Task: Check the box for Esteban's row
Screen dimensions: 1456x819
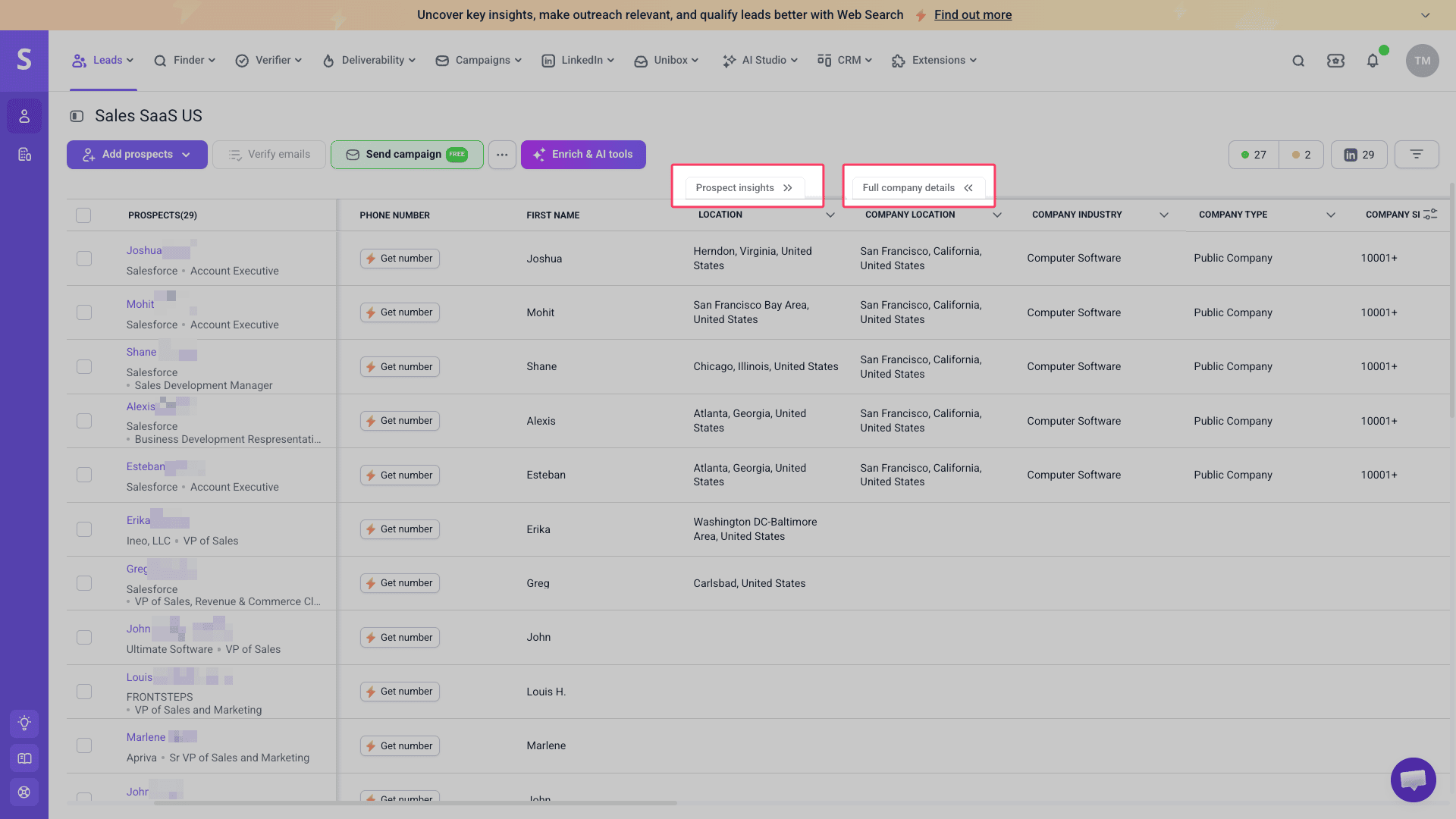Action: pyautogui.click(x=84, y=475)
